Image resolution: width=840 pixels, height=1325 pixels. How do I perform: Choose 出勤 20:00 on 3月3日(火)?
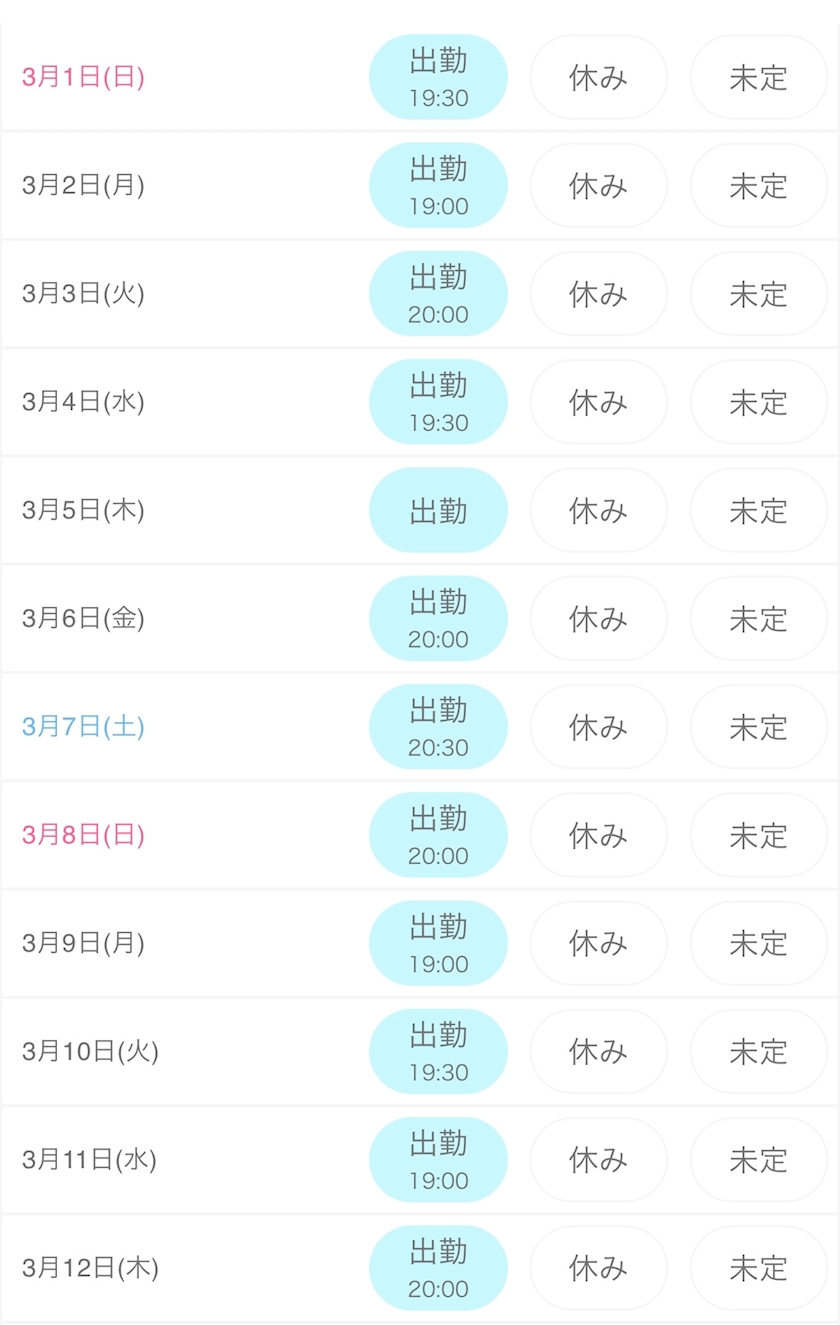click(x=438, y=294)
